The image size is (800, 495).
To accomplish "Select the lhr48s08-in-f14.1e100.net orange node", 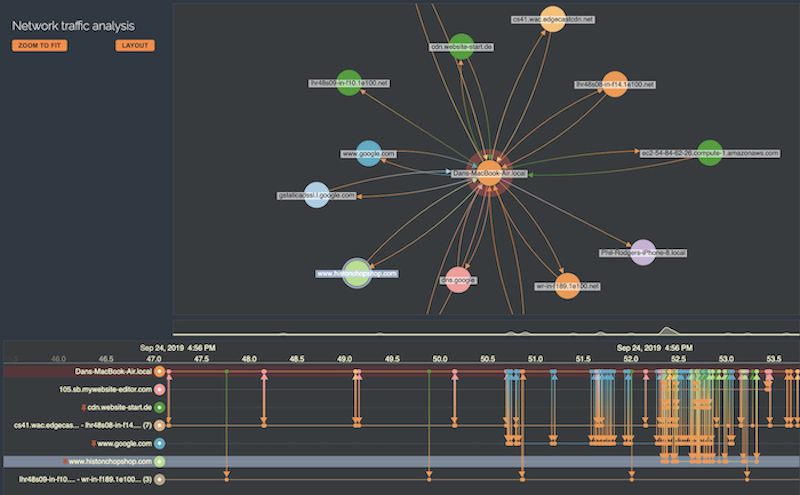I will coord(615,84).
